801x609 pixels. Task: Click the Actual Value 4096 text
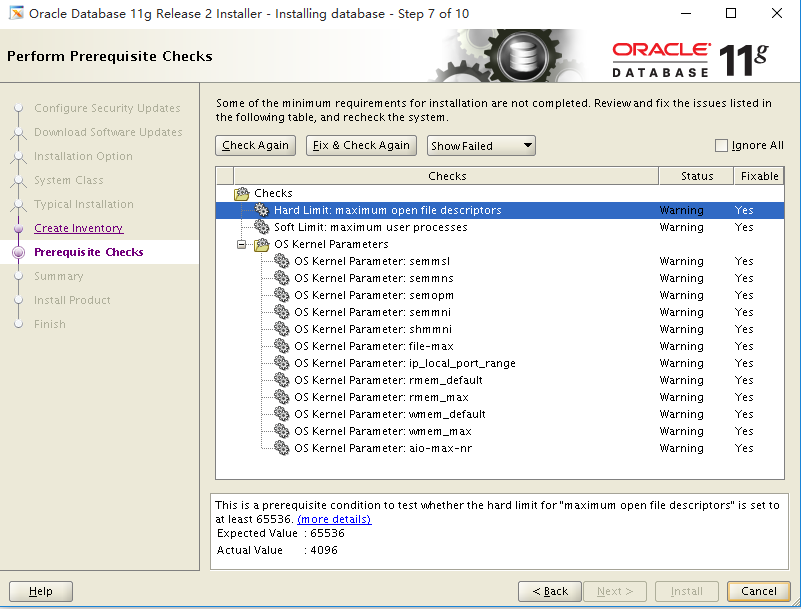click(277, 550)
